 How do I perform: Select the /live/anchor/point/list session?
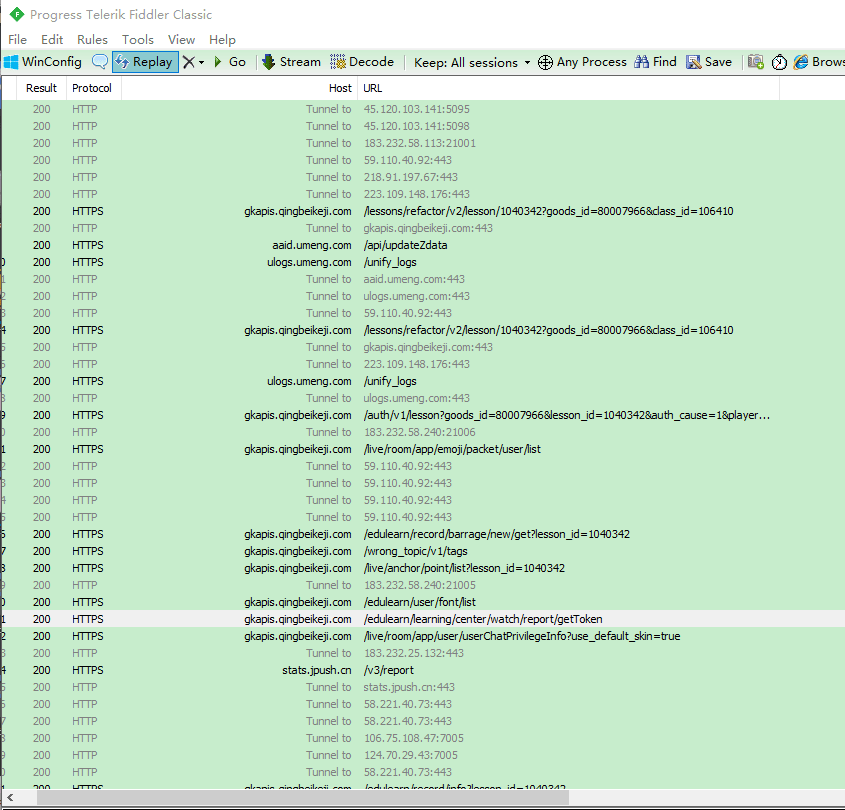(x=424, y=569)
